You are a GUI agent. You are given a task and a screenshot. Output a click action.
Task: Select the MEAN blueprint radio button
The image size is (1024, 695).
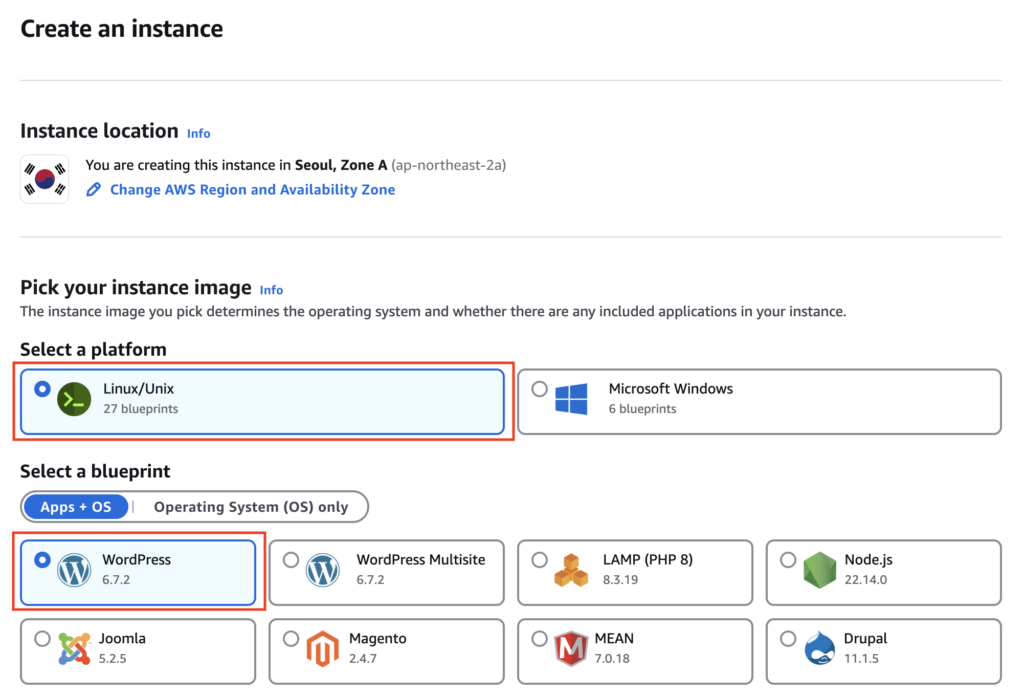point(539,639)
